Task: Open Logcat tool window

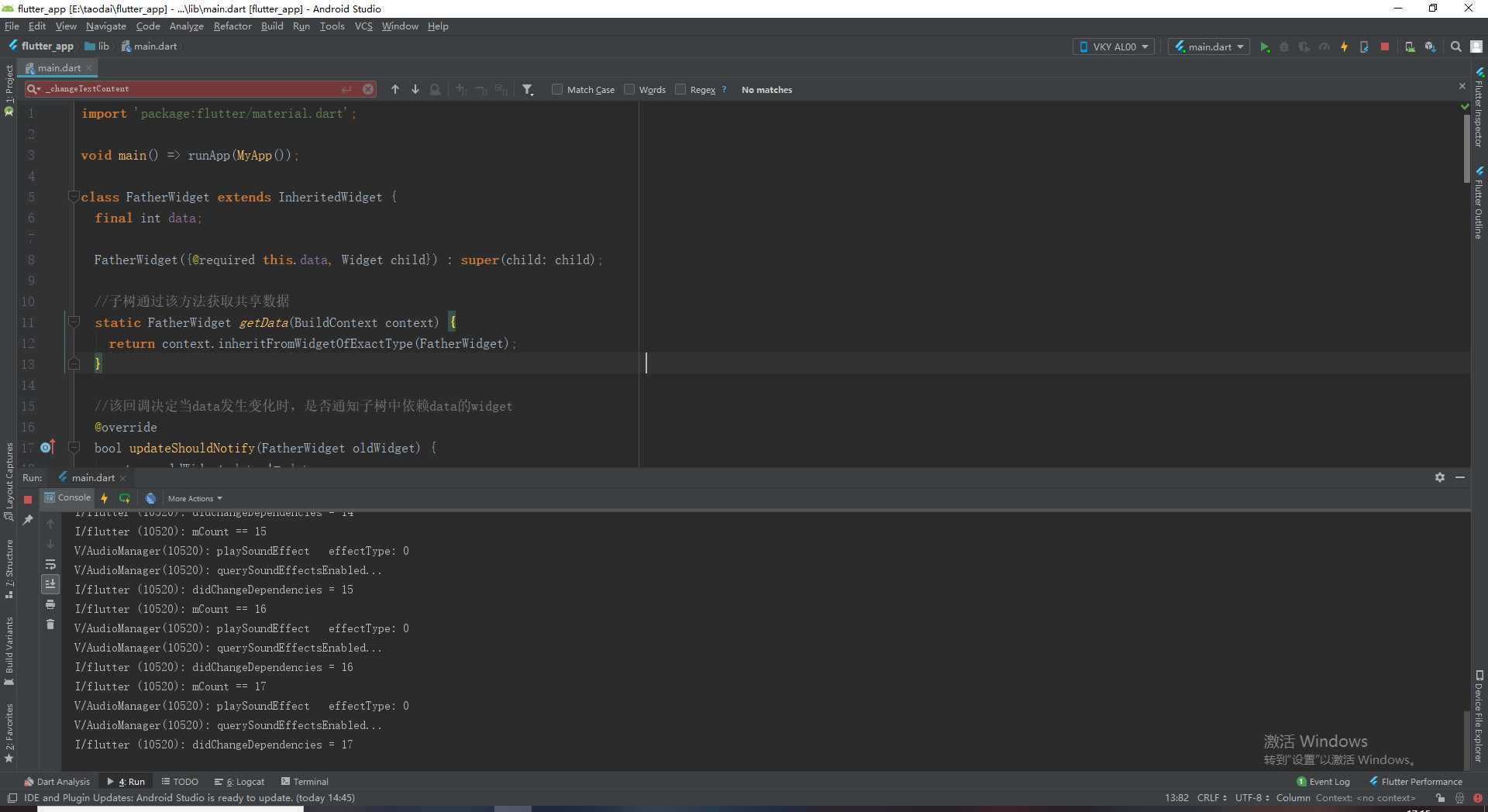Action: (239, 781)
